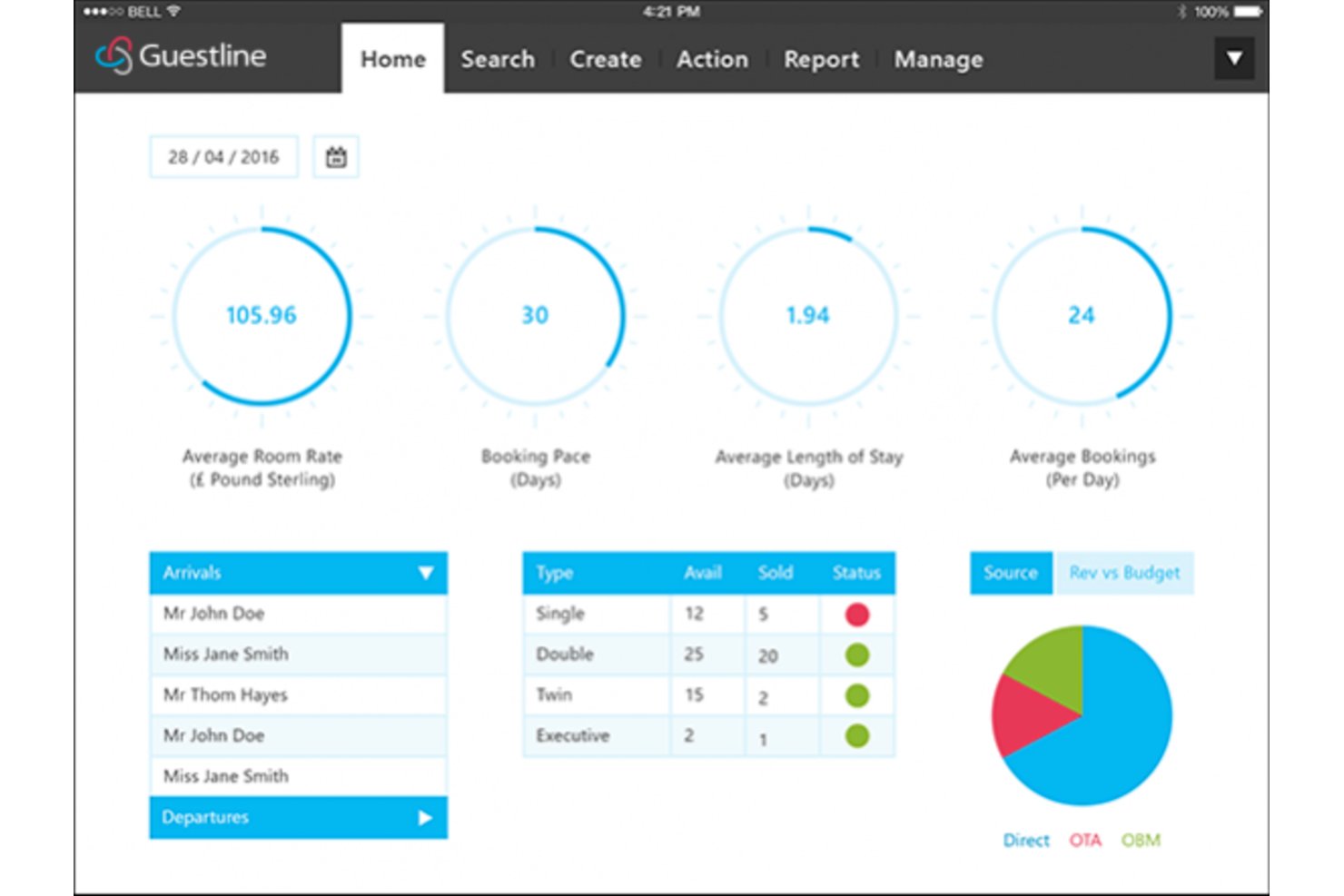This screenshot has width=1344, height=896.
Task: Open the top-right dropdown menu arrow
Action: point(1234,58)
